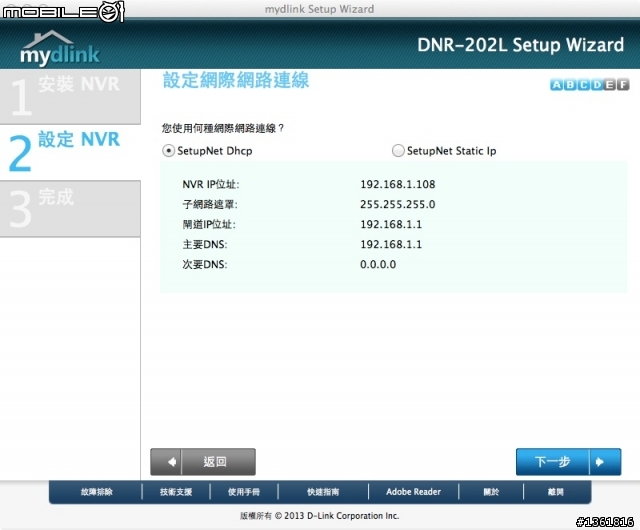Choose SetupNet Static Ip option
The width and height of the screenshot is (640, 530).
coord(398,151)
